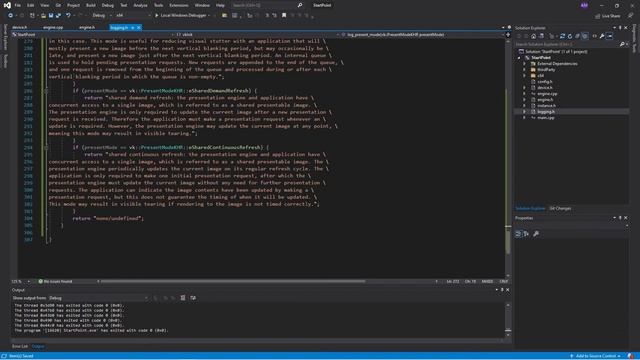Switch to the device.h tab
The width and height of the screenshot is (640, 360).
click(20, 27)
